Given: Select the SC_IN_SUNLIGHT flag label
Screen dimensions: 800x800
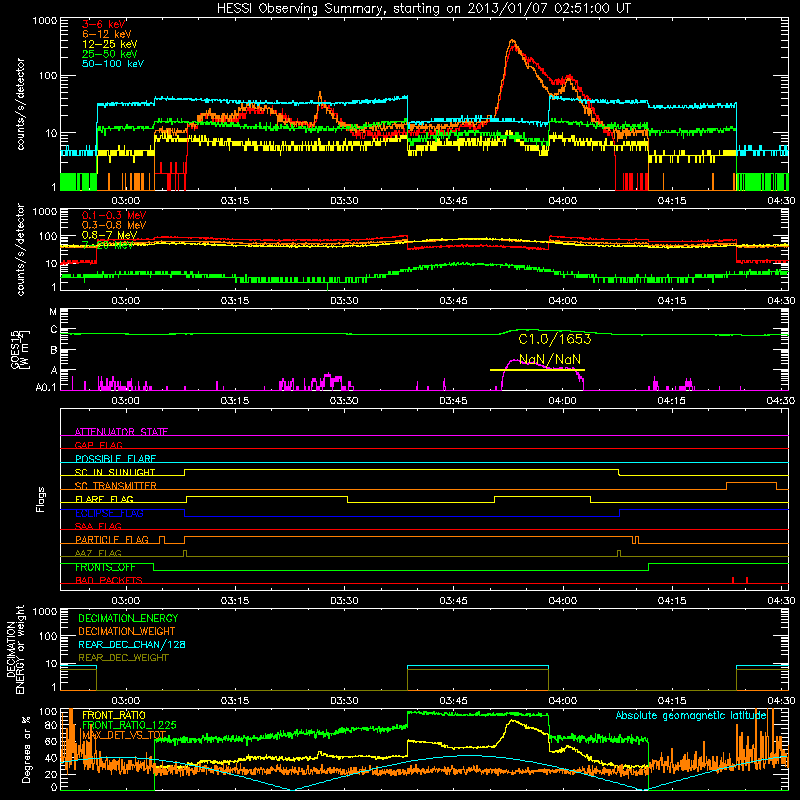Looking at the screenshot, I should coord(115,472).
